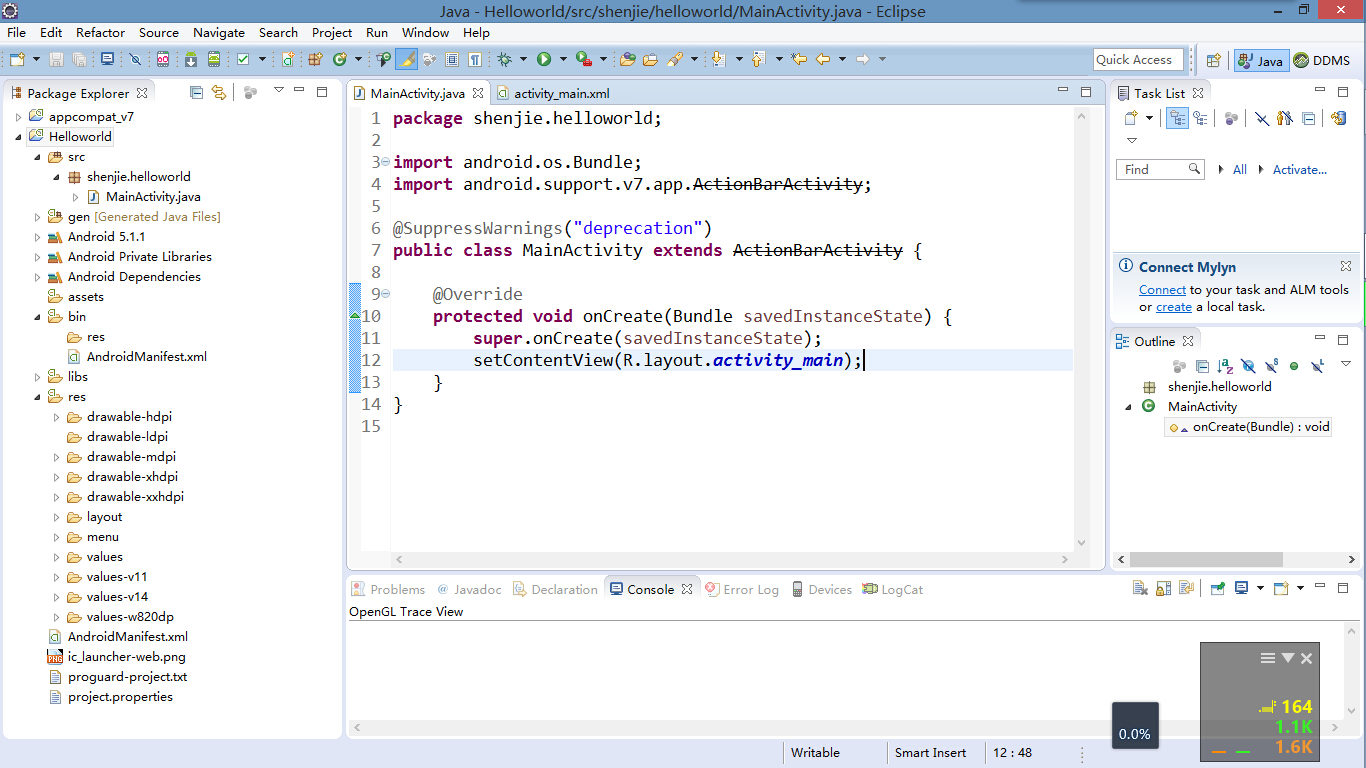Click the Android Lint check icon
Image resolution: width=1366 pixels, height=768 pixels.
[243, 59]
